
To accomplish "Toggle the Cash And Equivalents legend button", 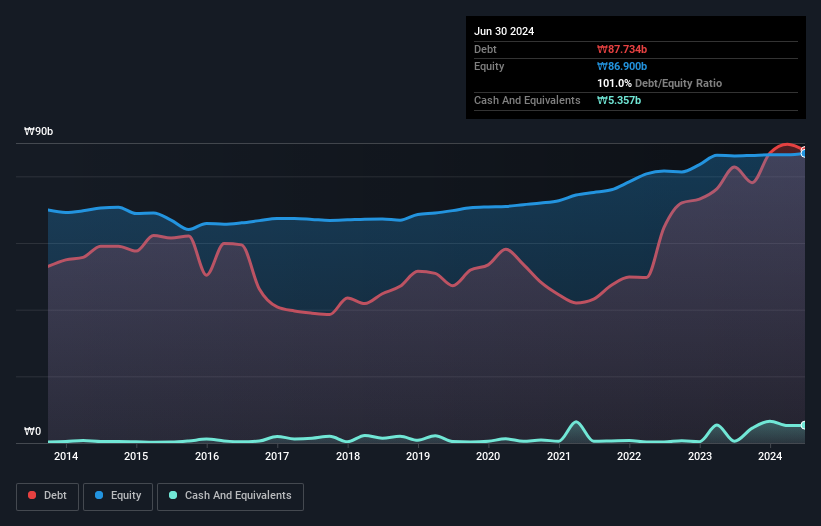I will [x=230, y=496].
